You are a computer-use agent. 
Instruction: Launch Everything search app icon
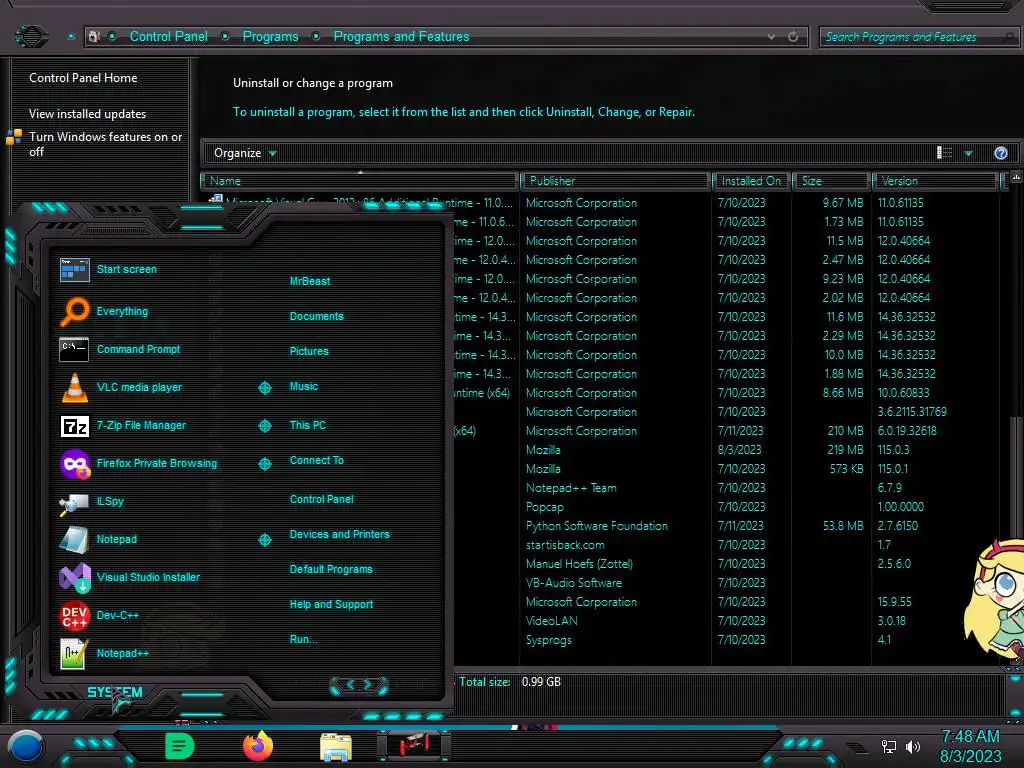[x=74, y=311]
